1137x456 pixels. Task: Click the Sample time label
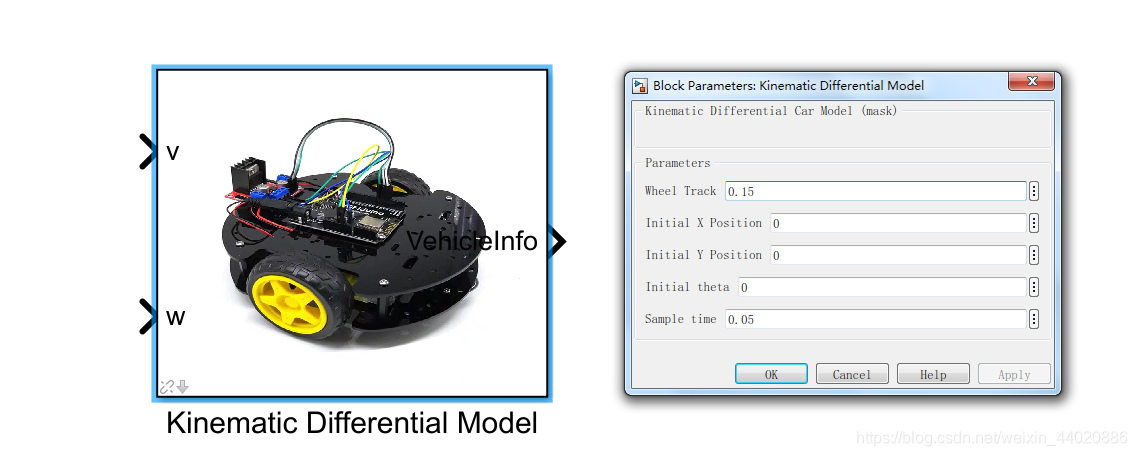point(680,319)
